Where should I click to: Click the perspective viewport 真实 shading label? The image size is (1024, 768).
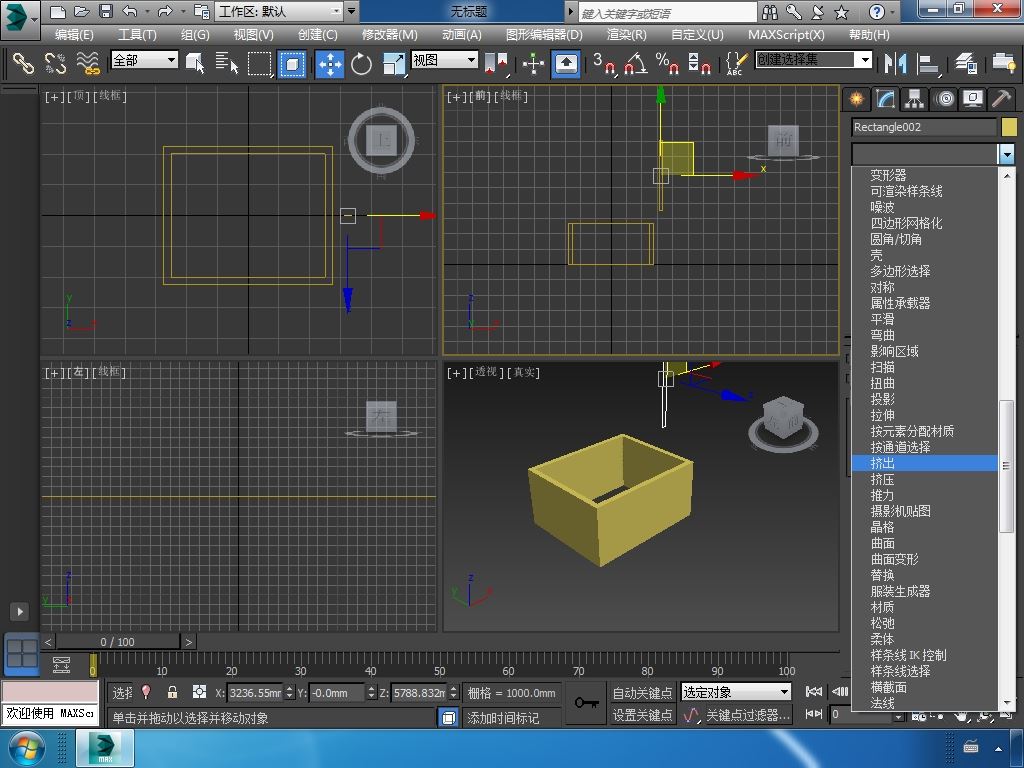click(x=524, y=372)
